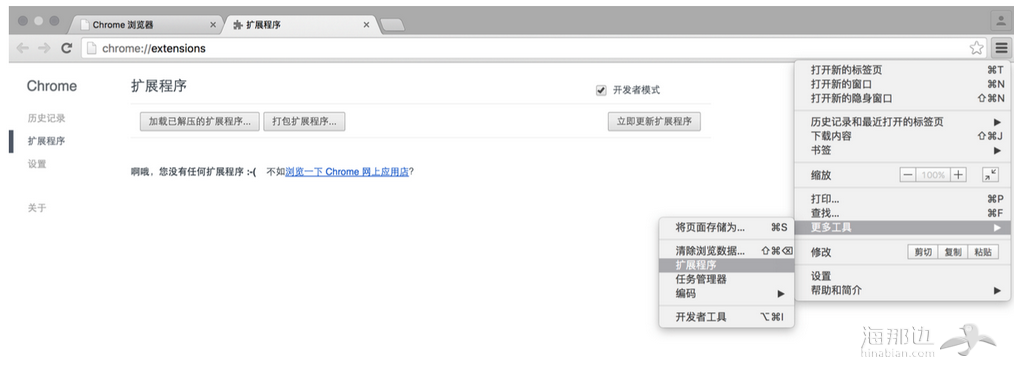1017x374 pixels.
Task: Choose 打开新的标签页 from the menu
Action: coord(903,70)
